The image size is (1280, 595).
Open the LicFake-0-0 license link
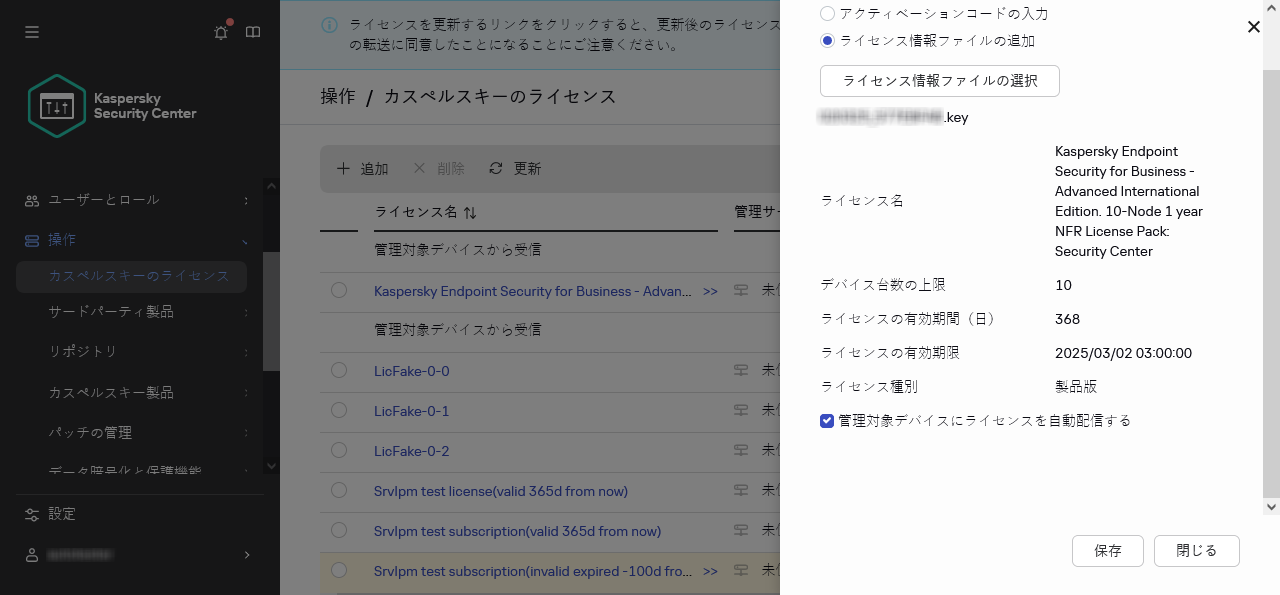(x=412, y=370)
